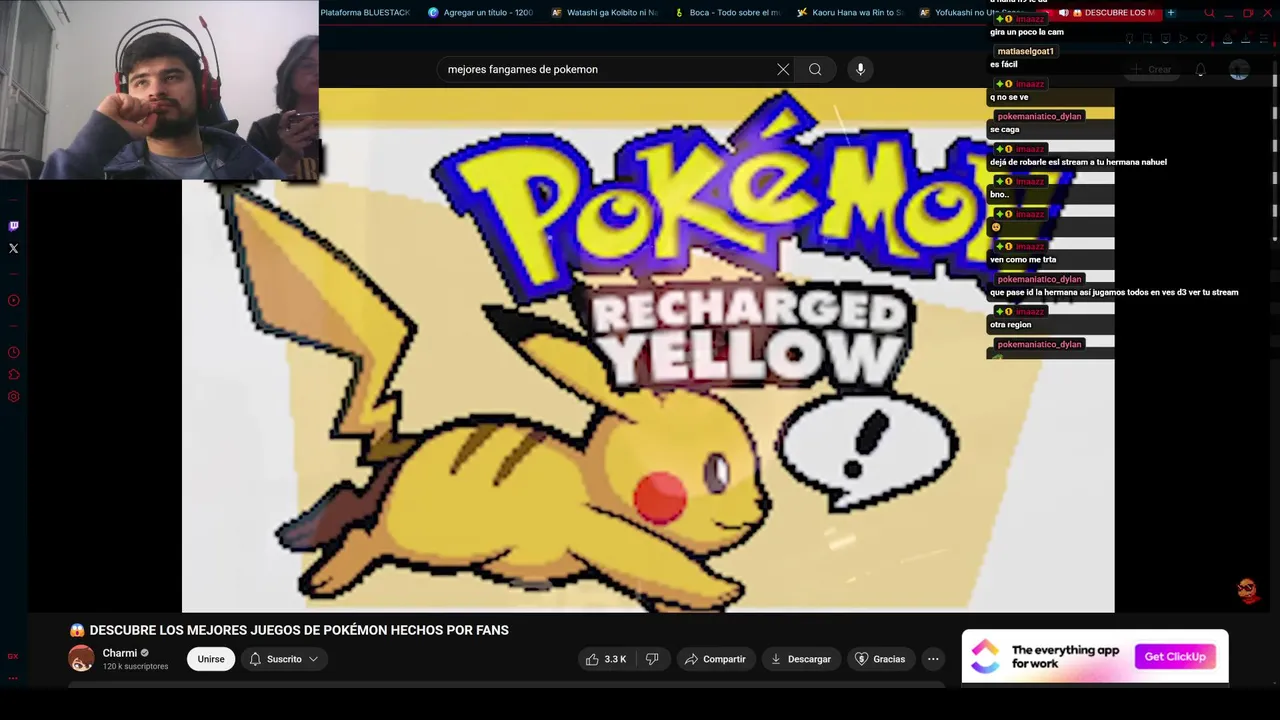Open Twitch from the Opera GX sidebar
This screenshot has height=720, width=1280.
point(13,226)
